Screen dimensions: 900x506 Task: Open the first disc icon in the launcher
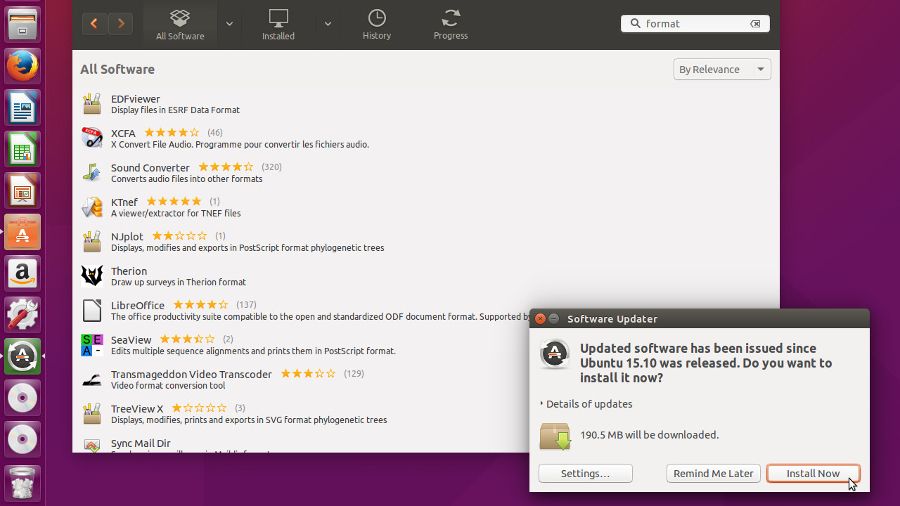pyautogui.click(x=22, y=398)
